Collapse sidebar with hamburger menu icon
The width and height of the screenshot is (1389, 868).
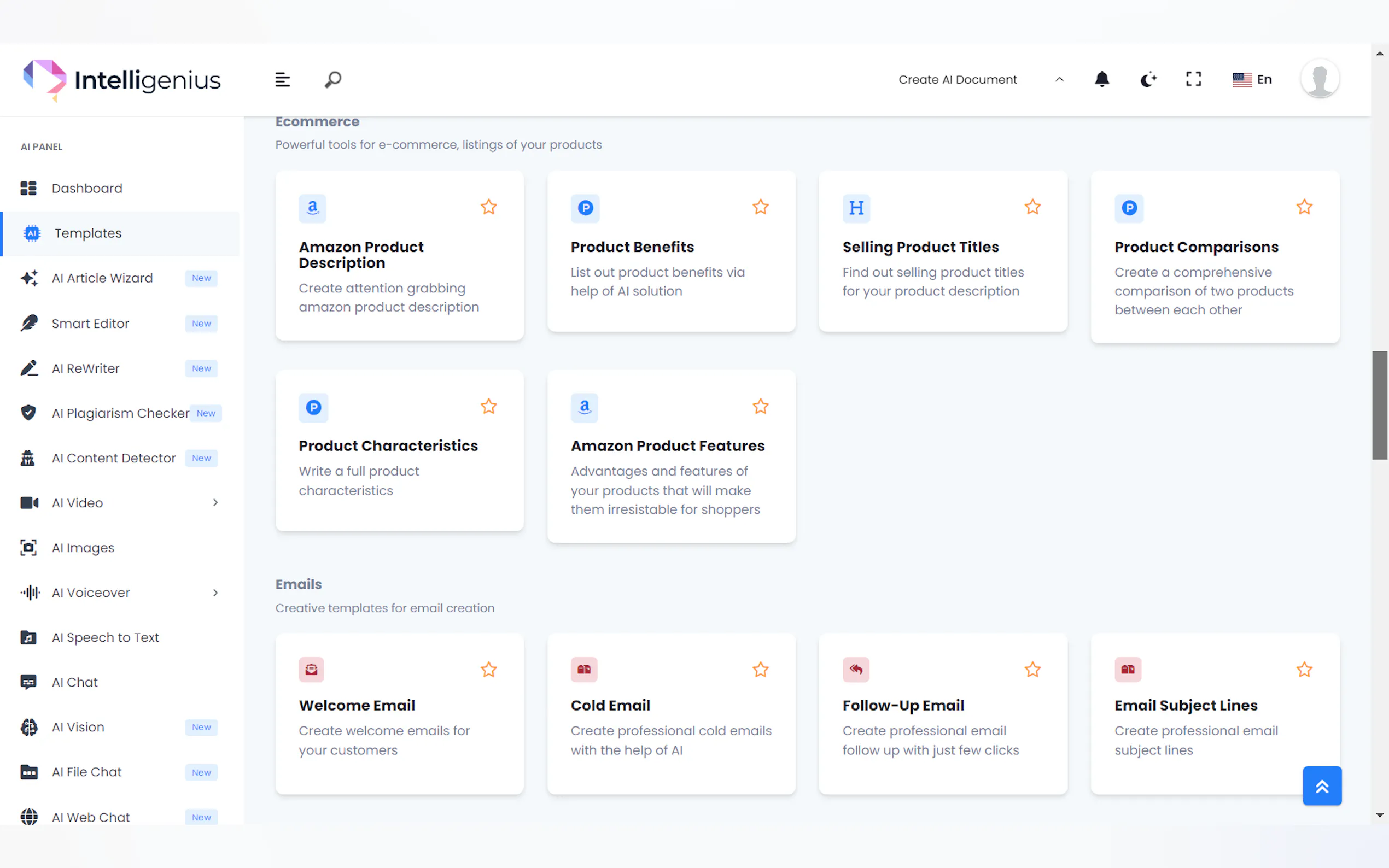[x=282, y=79]
